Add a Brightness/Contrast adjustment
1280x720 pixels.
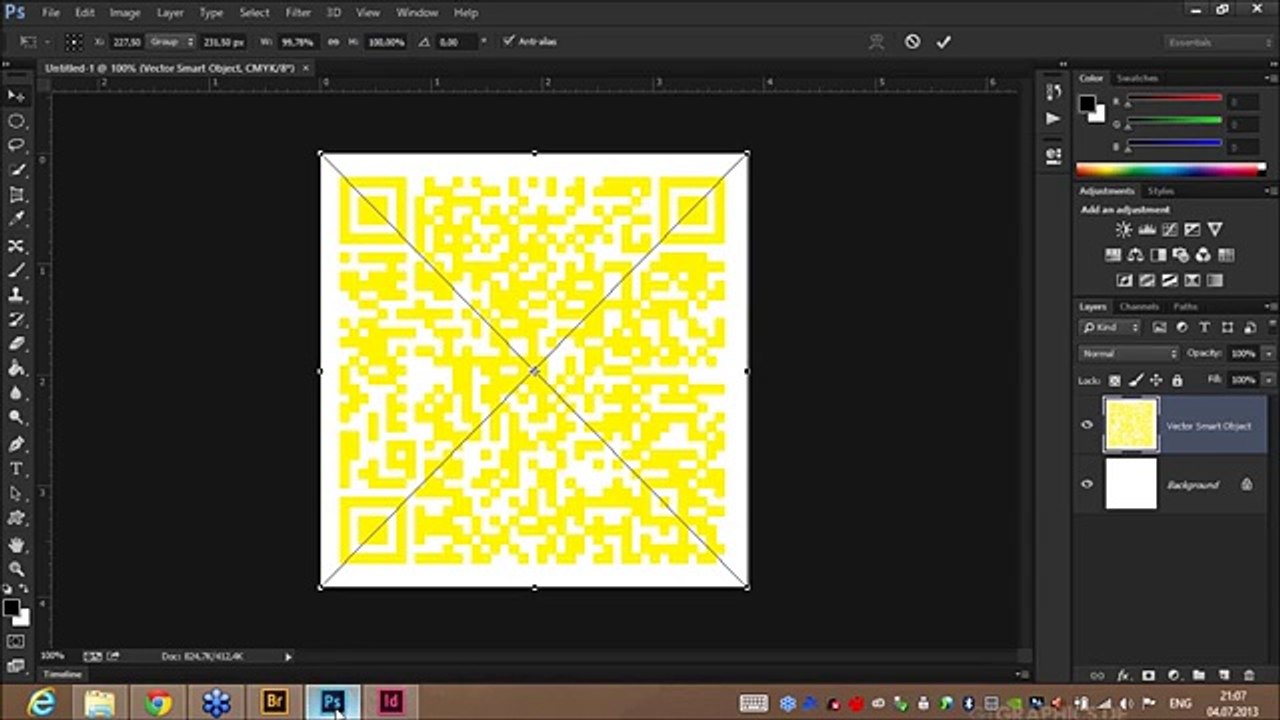point(1123,230)
